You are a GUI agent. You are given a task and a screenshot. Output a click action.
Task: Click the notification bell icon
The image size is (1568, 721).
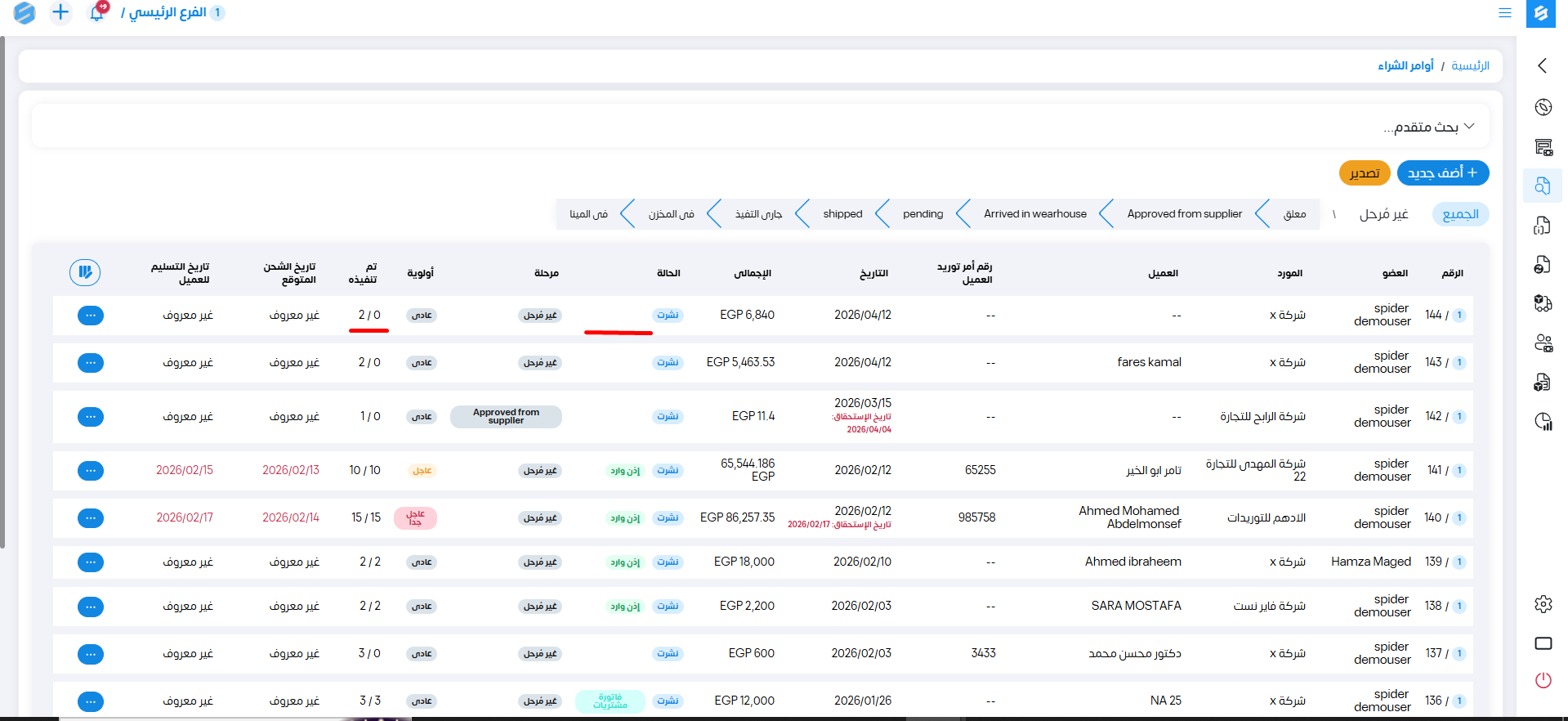coord(97,12)
